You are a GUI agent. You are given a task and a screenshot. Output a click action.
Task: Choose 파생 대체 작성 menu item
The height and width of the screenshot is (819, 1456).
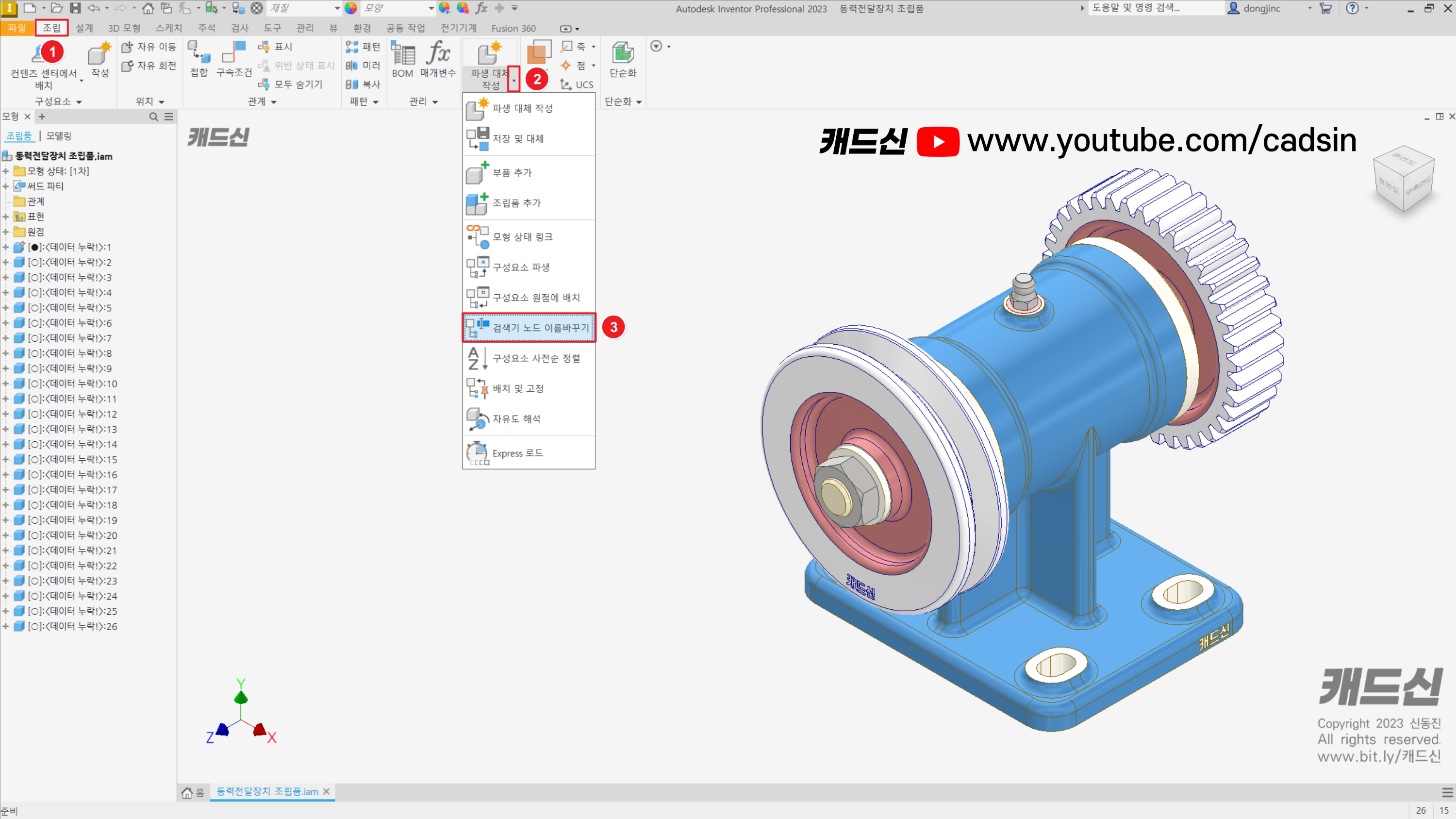click(529, 109)
